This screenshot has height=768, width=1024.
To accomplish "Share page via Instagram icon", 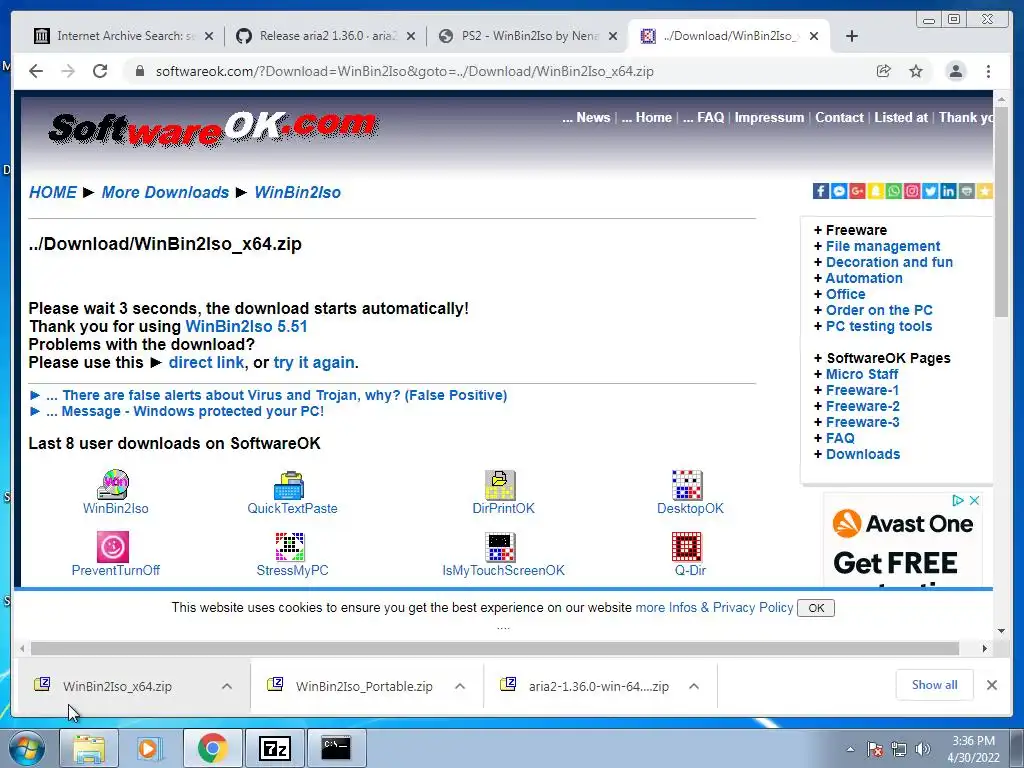I will (x=912, y=191).
